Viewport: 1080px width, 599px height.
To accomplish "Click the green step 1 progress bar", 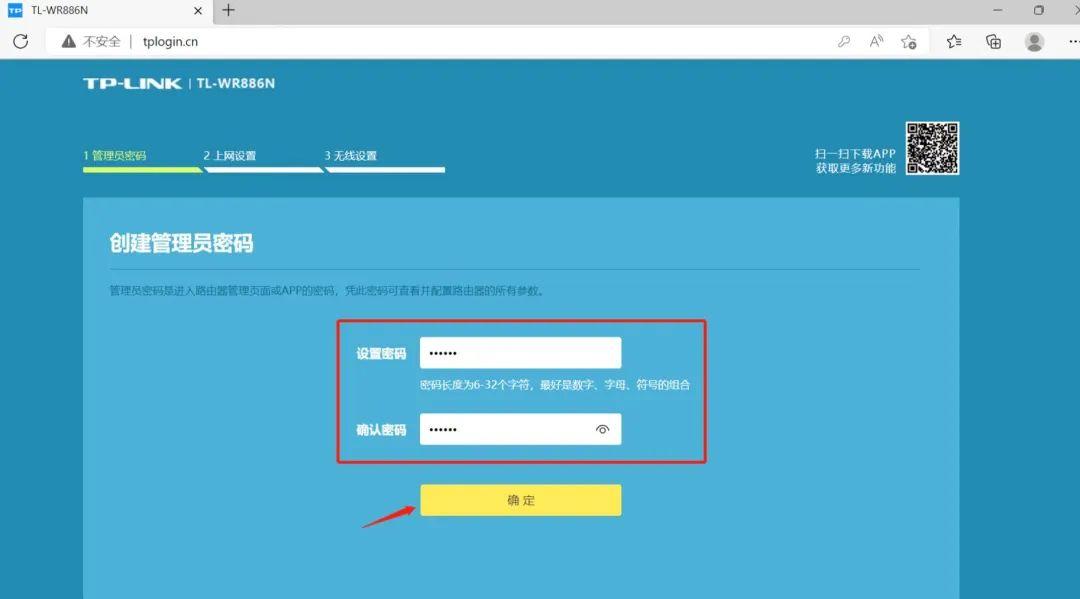I will coord(140,170).
